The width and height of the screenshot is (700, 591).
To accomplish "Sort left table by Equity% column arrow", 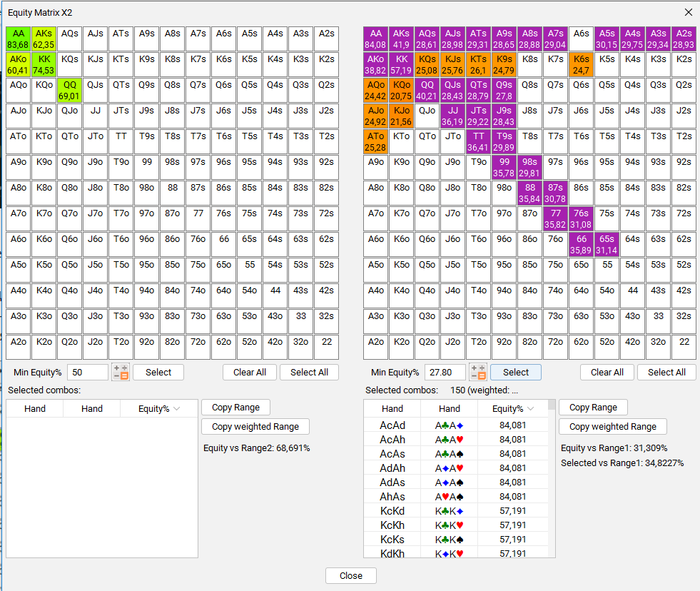I will coord(177,409).
